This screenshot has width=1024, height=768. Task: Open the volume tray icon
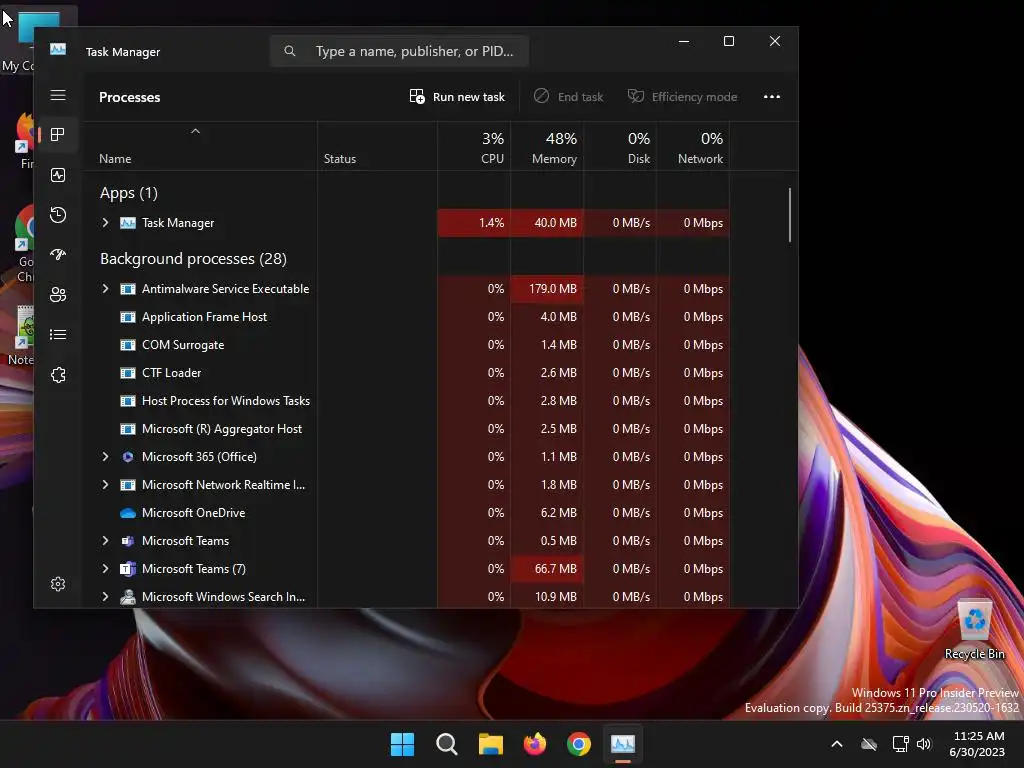point(923,744)
